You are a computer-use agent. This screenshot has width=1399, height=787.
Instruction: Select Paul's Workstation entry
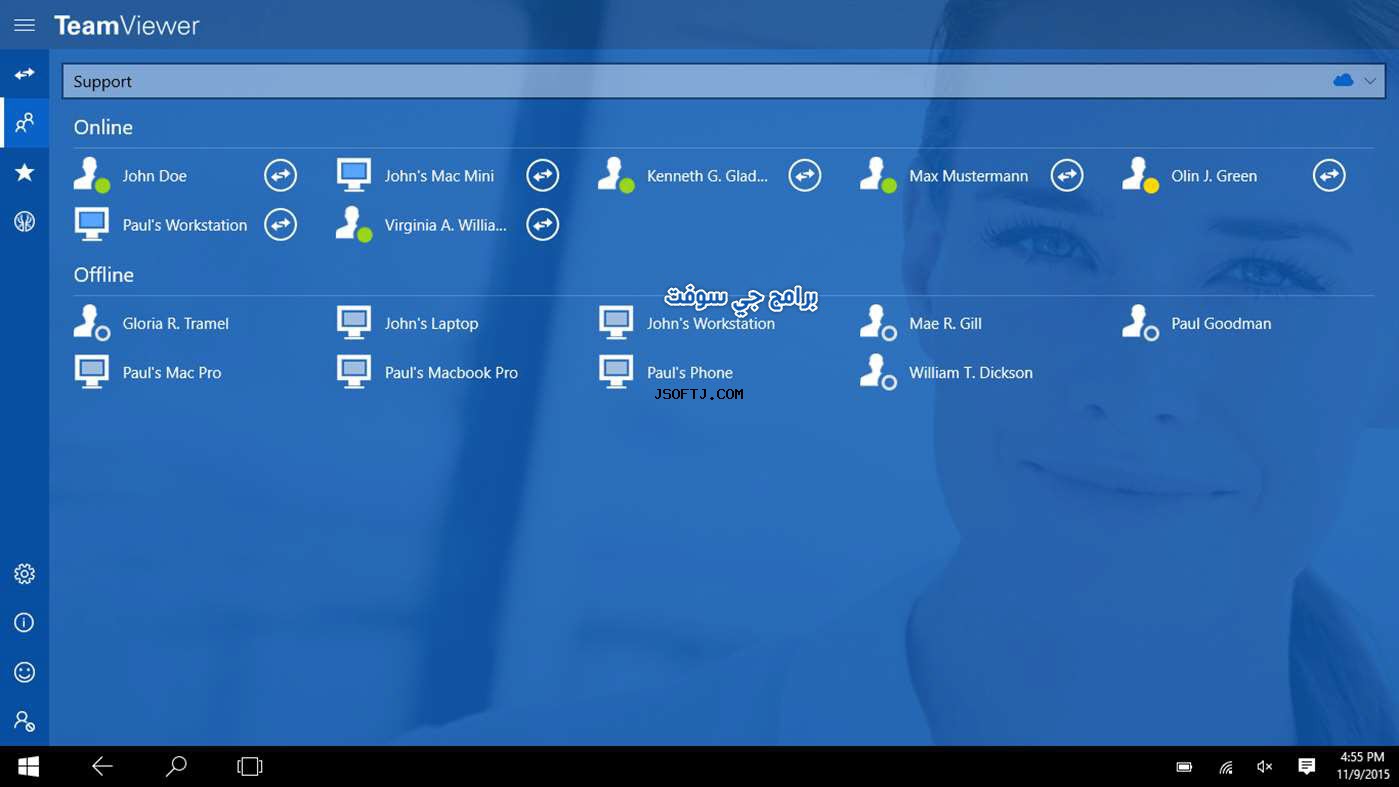tap(185, 225)
